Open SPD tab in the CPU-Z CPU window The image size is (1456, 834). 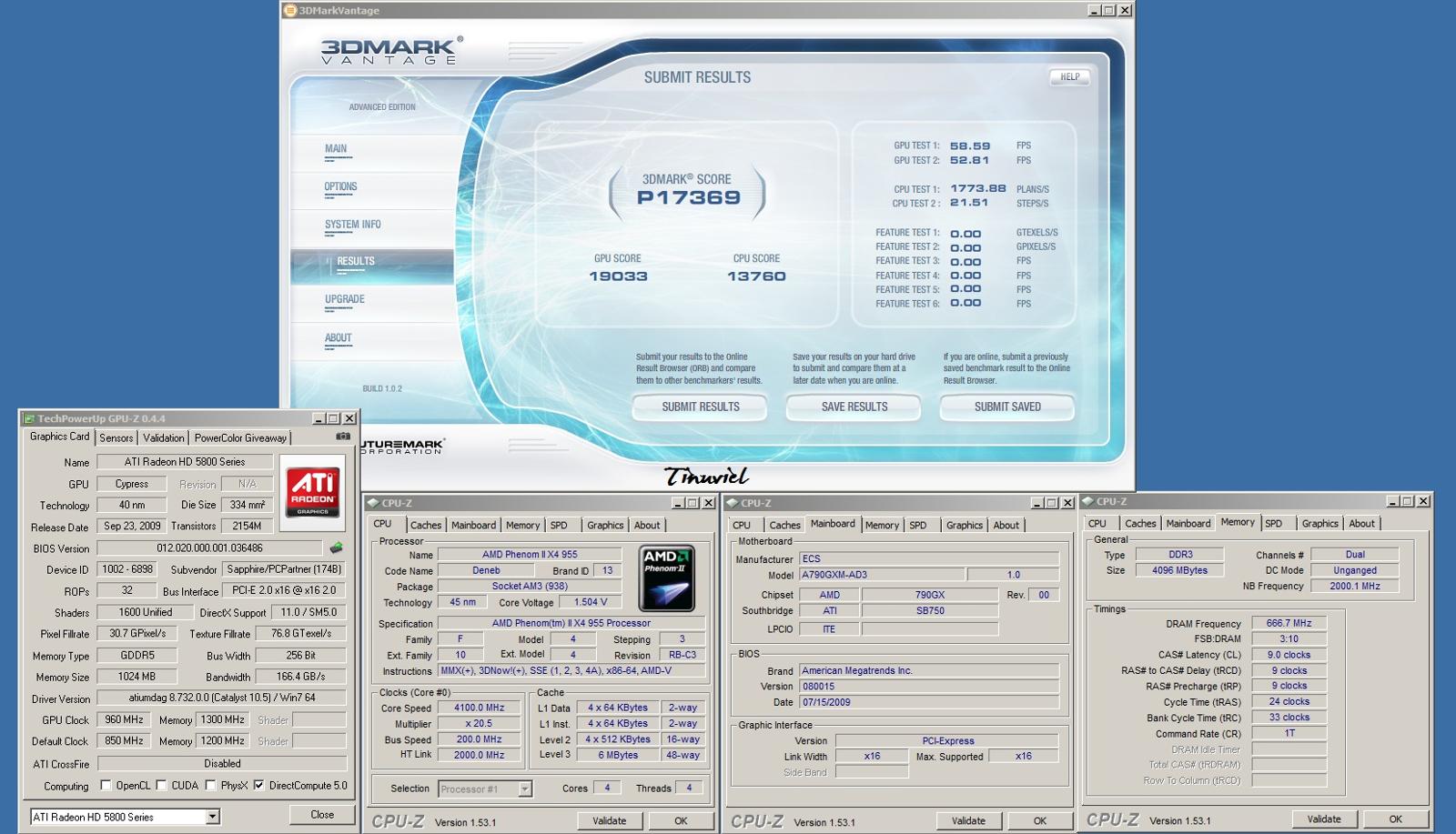559,525
